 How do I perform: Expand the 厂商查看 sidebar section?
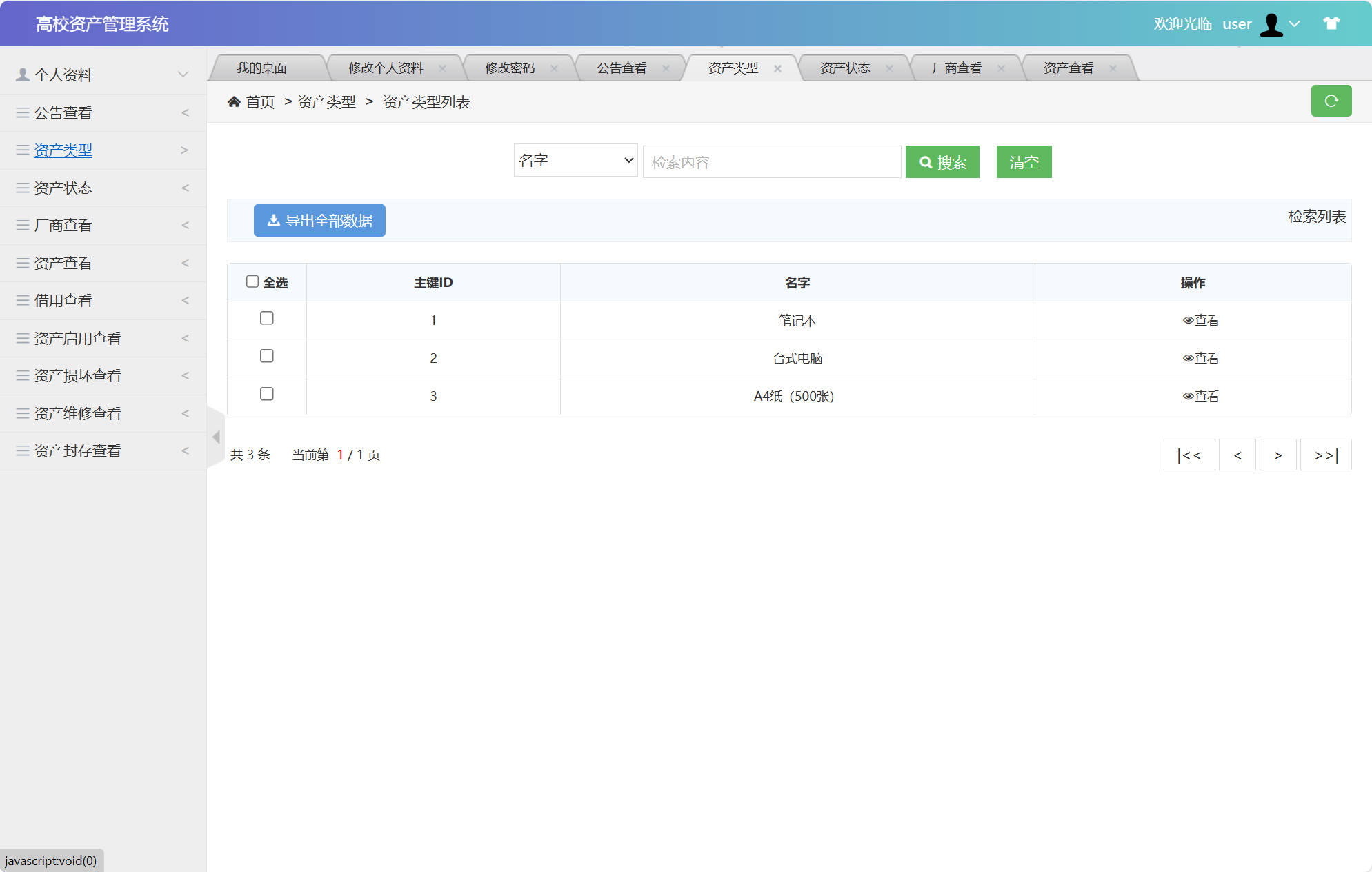(63, 224)
